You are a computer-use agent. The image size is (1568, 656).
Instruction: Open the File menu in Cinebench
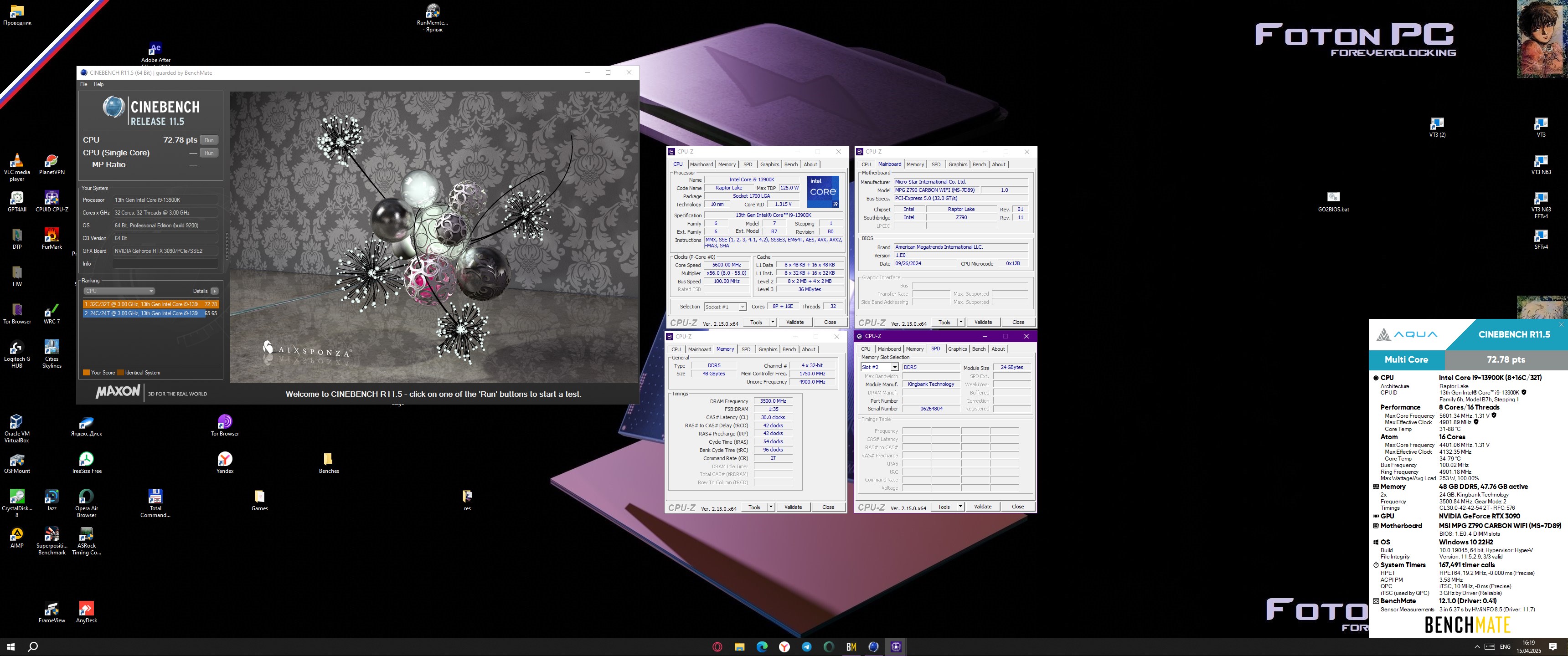point(83,85)
